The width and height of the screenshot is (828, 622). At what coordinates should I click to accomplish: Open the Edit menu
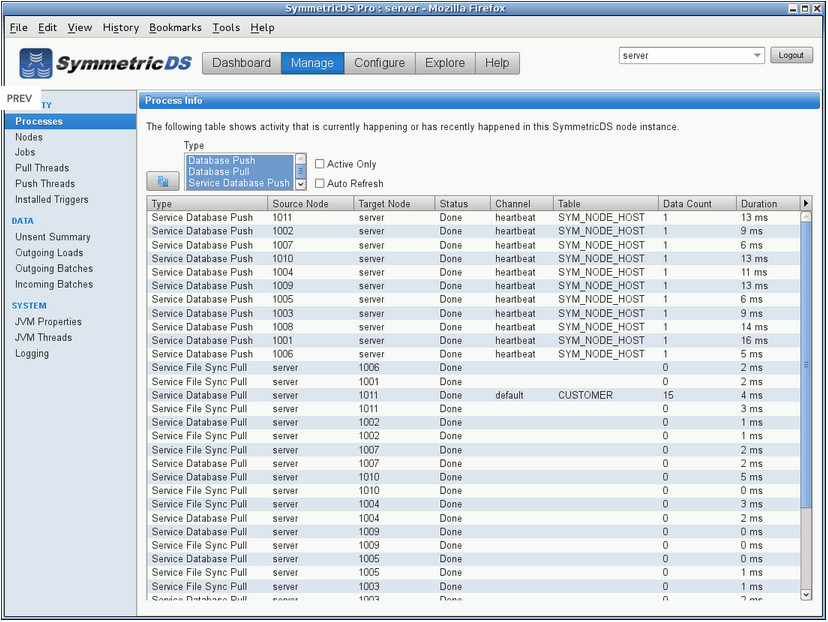coord(47,27)
